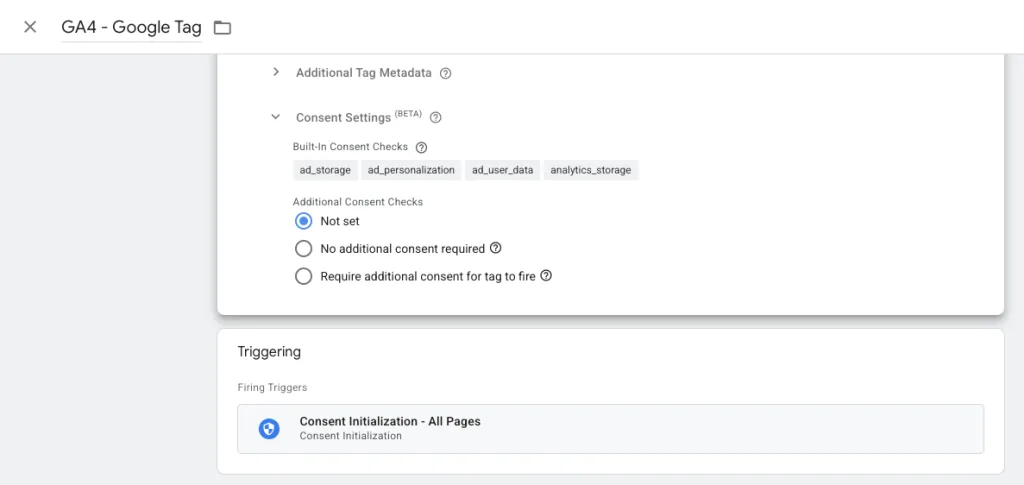Click the analytics_storage consent chip
This screenshot has width=1024, height=485.
coord(591,170)
